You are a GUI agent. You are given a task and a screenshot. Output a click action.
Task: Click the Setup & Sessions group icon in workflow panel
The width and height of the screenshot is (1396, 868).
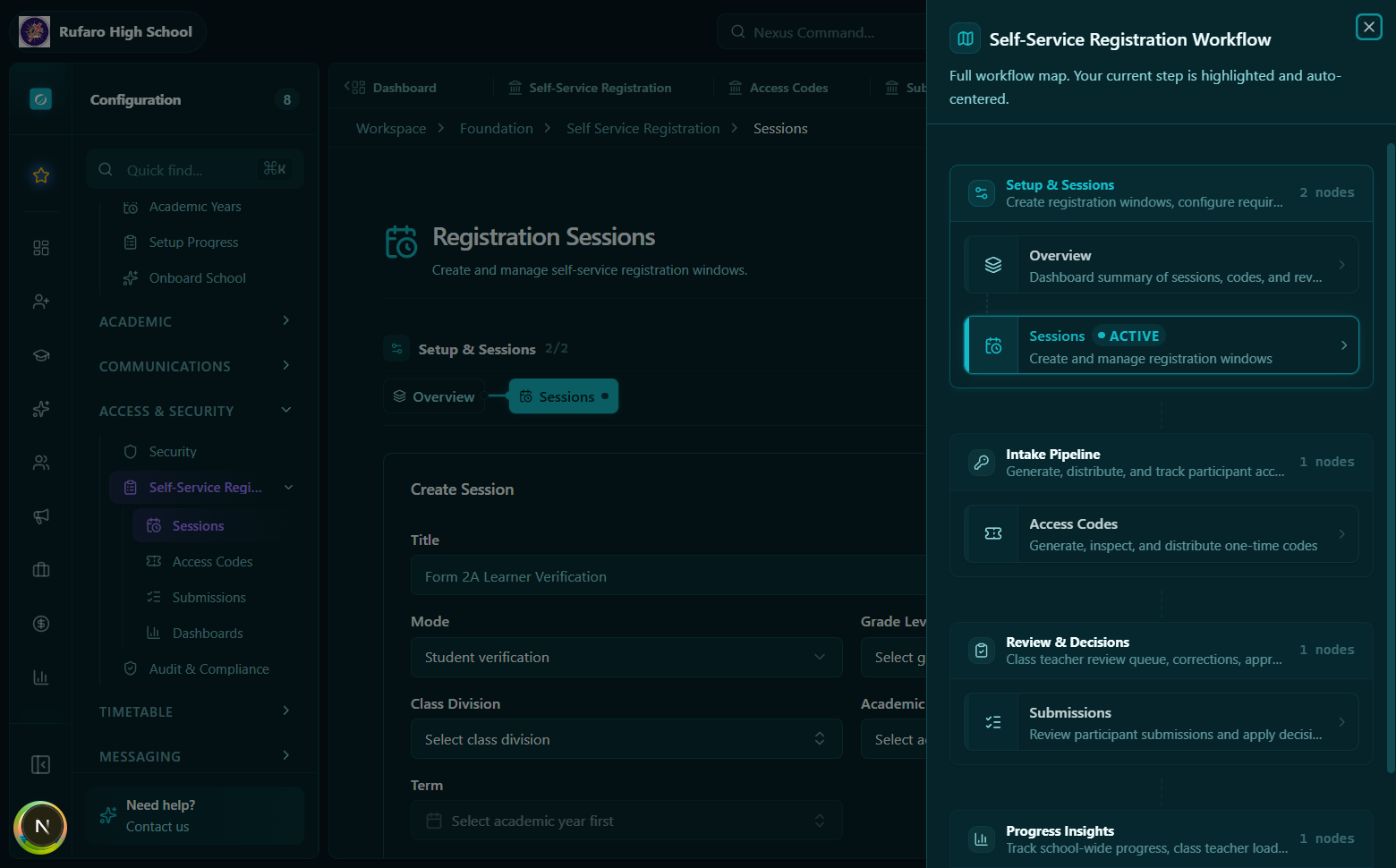(x=982, y=193)
